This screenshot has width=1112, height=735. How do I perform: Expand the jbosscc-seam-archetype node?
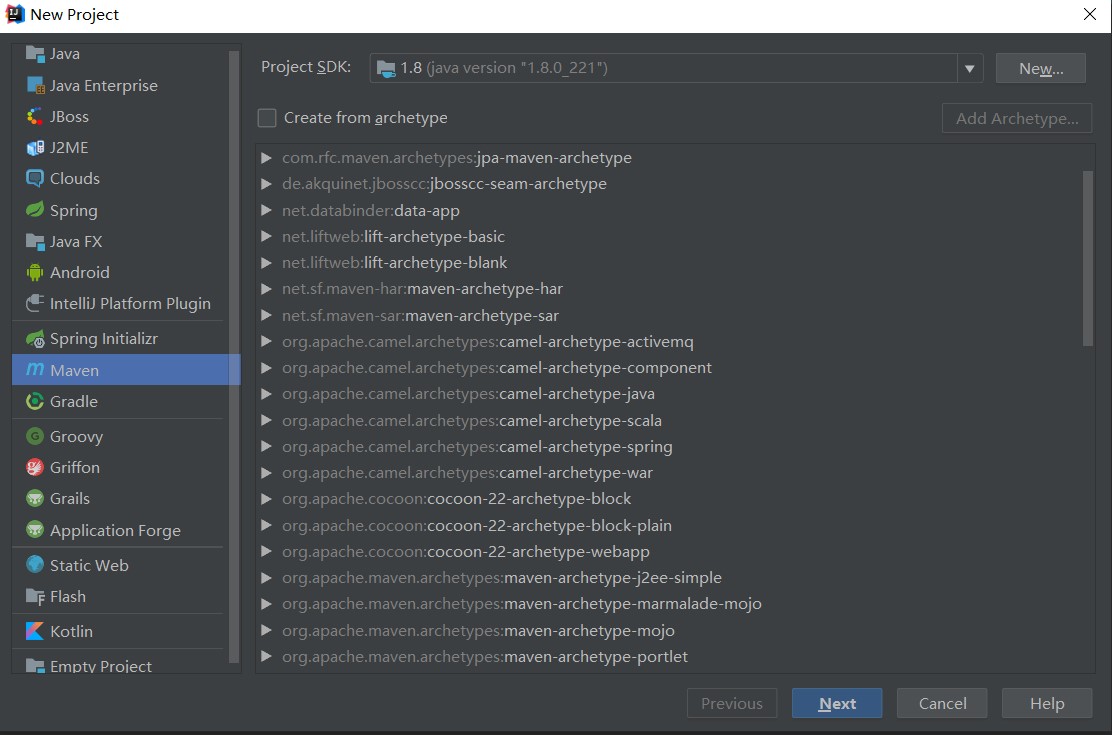pyautogui.click(x=266, y=184)
